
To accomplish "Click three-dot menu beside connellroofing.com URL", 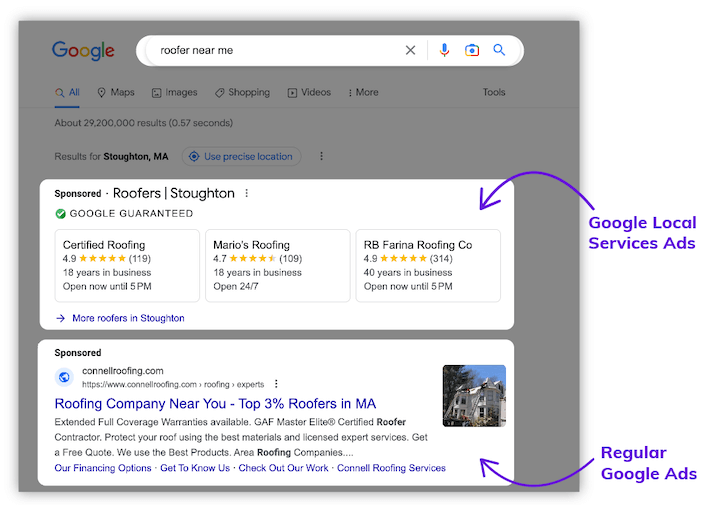I will coord(277,383).
